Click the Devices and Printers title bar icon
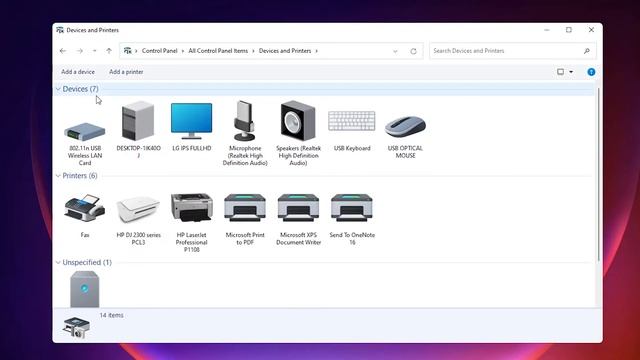640x360 pixels. coord(60,30)
